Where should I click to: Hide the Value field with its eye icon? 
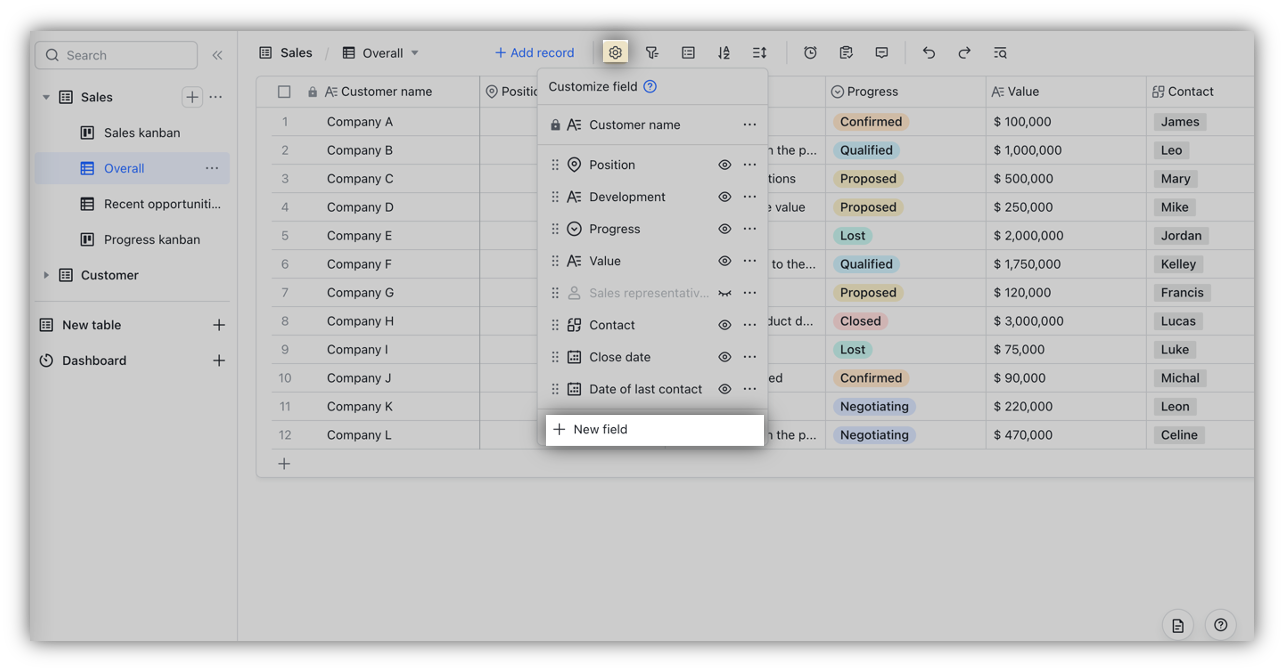click(x=725, y=261)
